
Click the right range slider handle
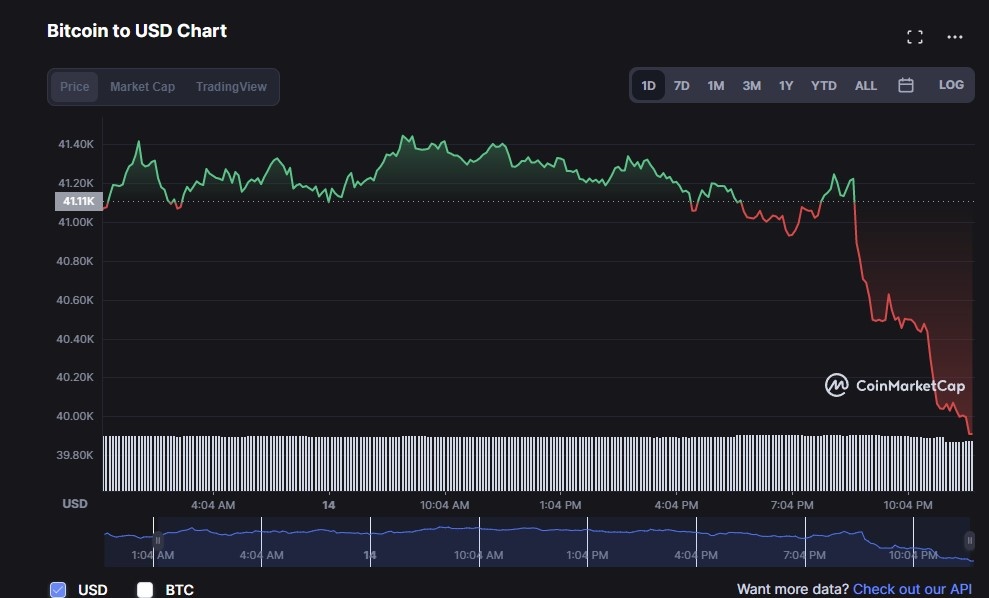(969, 540)
